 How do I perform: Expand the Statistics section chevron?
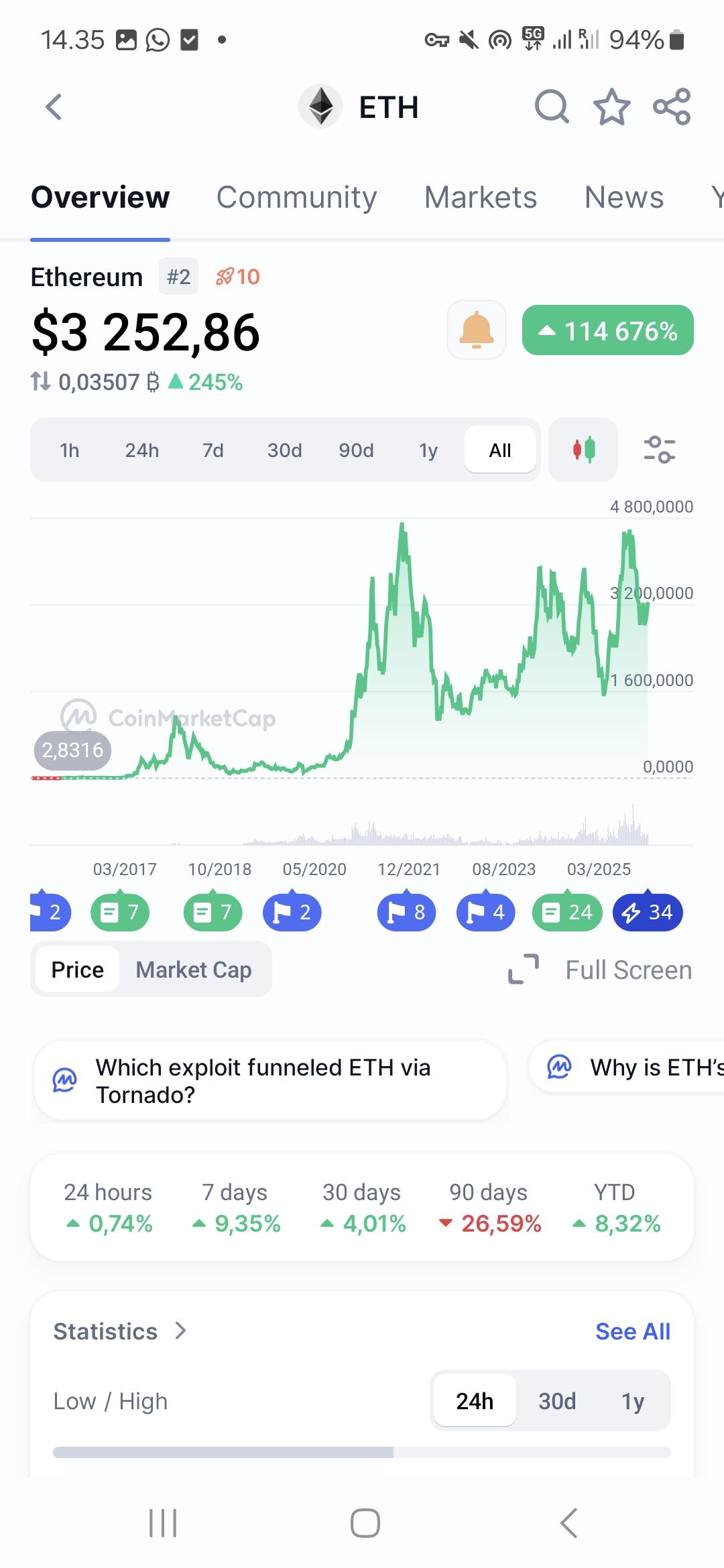(x=180, y=1331)
